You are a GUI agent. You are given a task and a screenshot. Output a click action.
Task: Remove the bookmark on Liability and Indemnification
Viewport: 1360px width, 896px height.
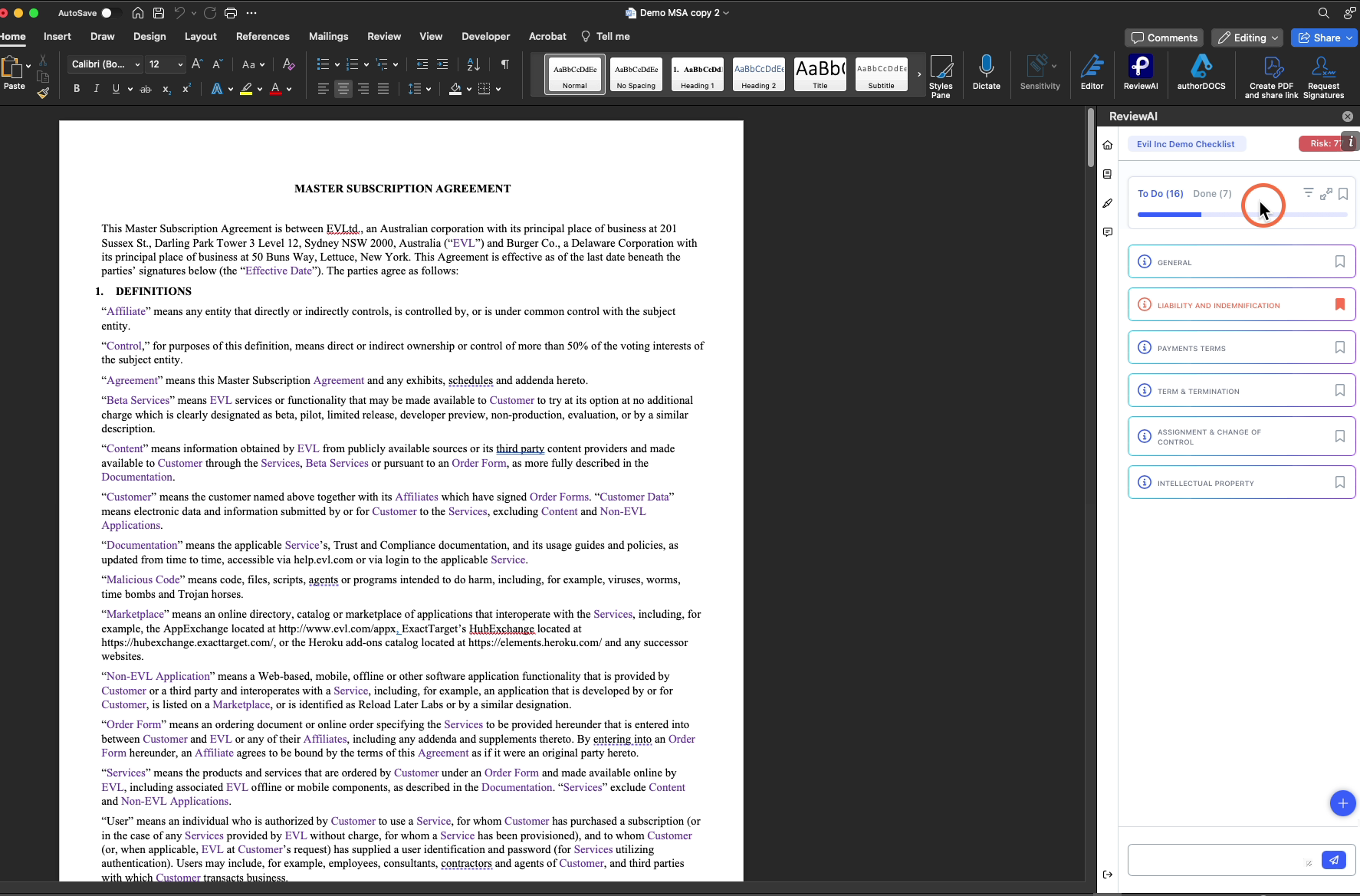1339,305
